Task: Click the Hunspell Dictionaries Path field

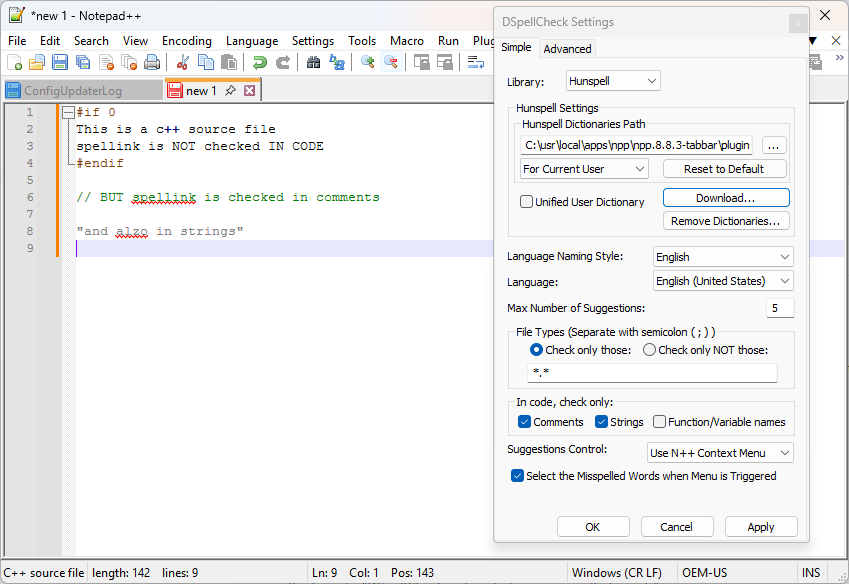Action: coord(636,145)
